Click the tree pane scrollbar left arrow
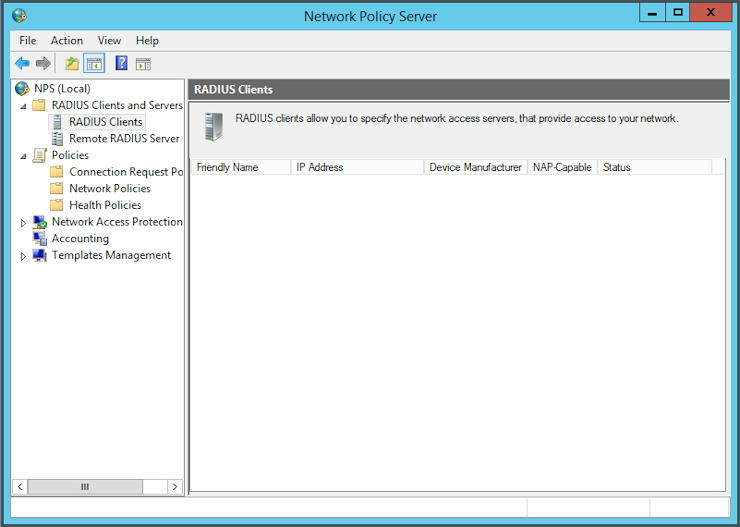Image resolution: width=740 pixels, height=527 pixels. pos(20,486)
